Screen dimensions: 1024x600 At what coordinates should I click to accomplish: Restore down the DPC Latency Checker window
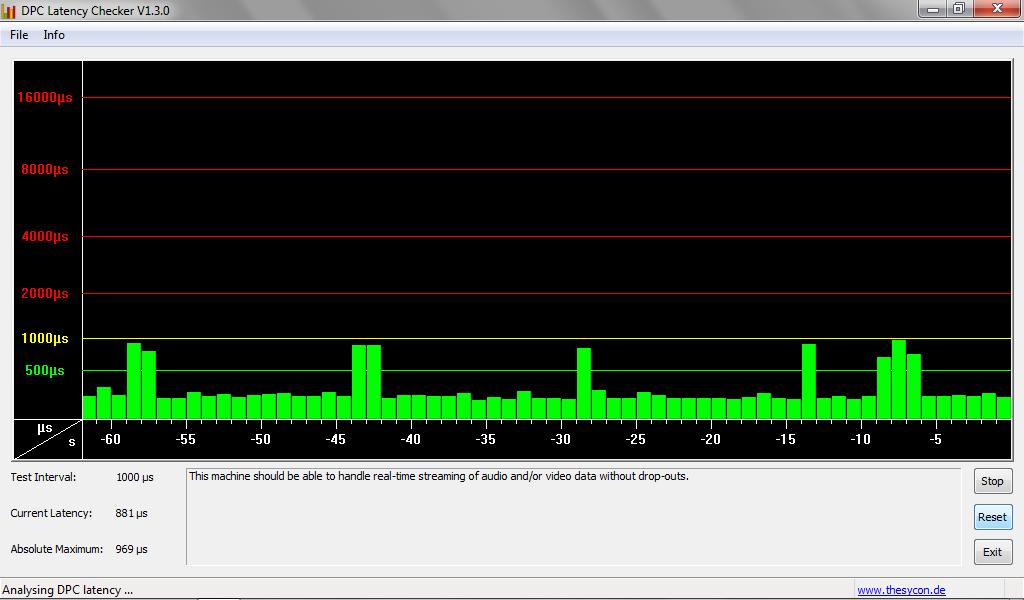[959, 9]
